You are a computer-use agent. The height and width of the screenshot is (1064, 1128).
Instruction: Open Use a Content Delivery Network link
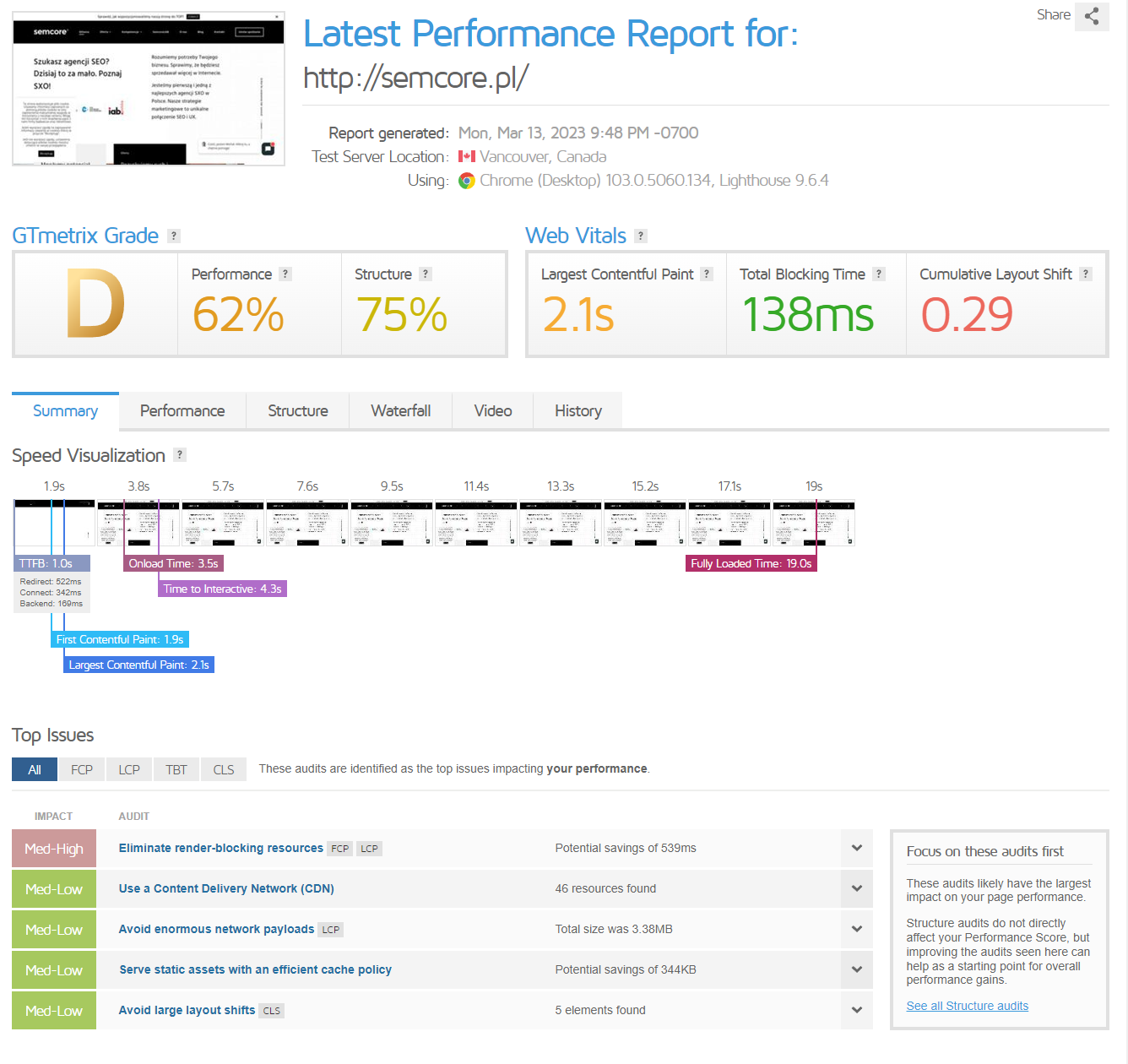pos(226,889)
